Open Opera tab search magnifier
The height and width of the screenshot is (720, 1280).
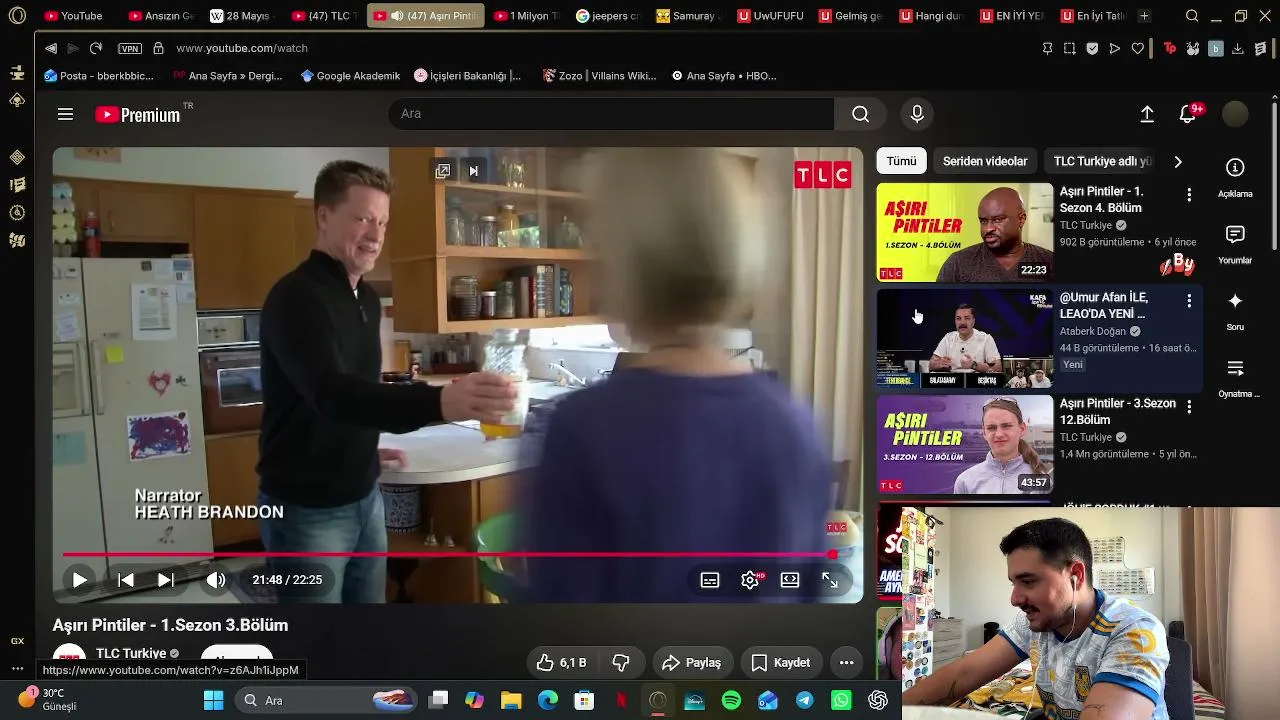1192,16
